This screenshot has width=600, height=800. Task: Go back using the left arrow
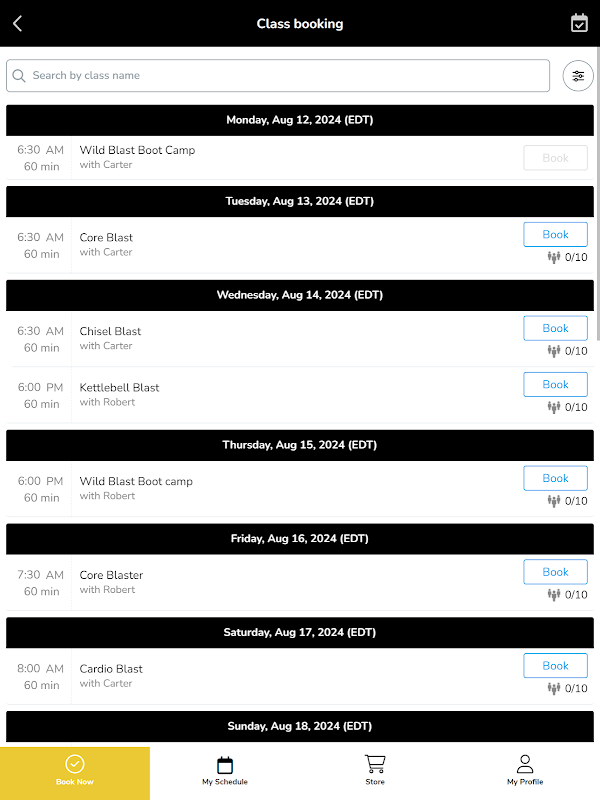18,24
